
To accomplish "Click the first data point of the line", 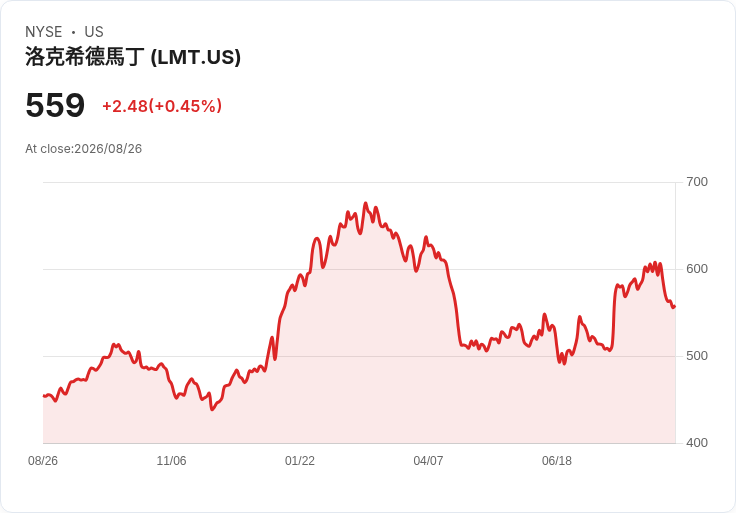I will click(44, 396).
